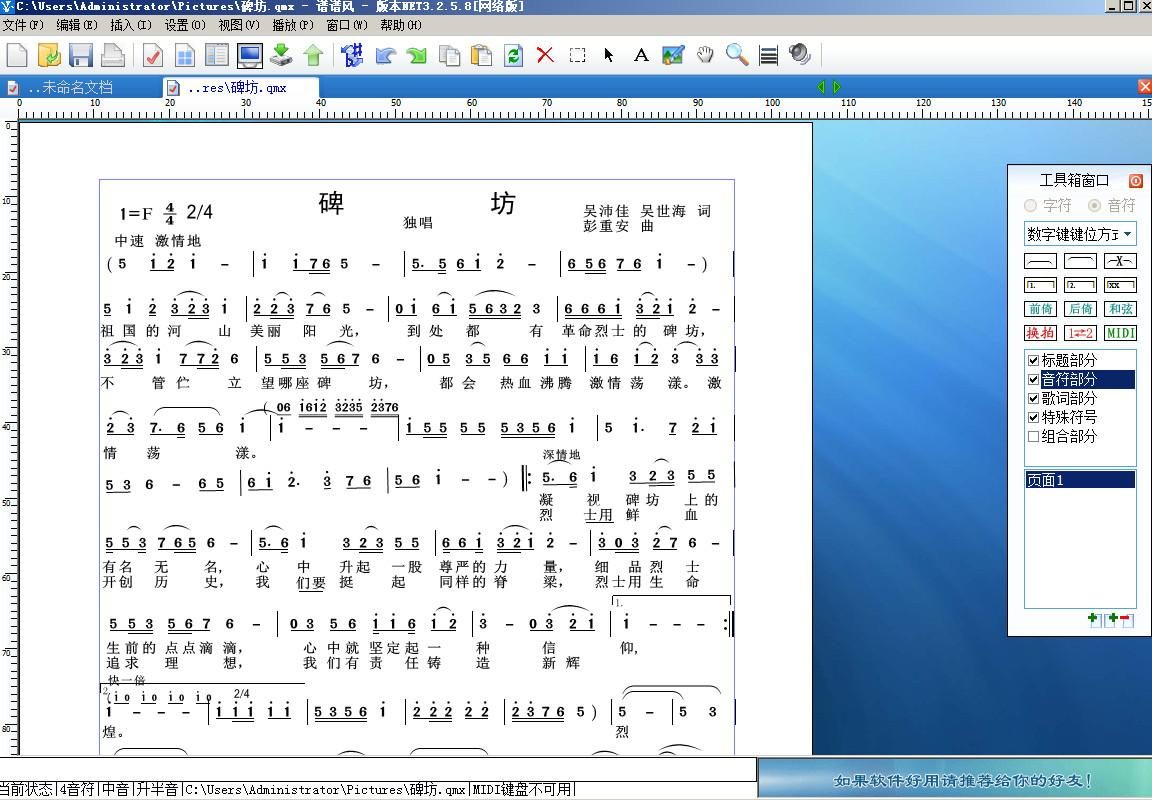Insert second ending bracket symbol 2.
1152x800 pixels.
pyautogui.click(x=1081, y=285)
